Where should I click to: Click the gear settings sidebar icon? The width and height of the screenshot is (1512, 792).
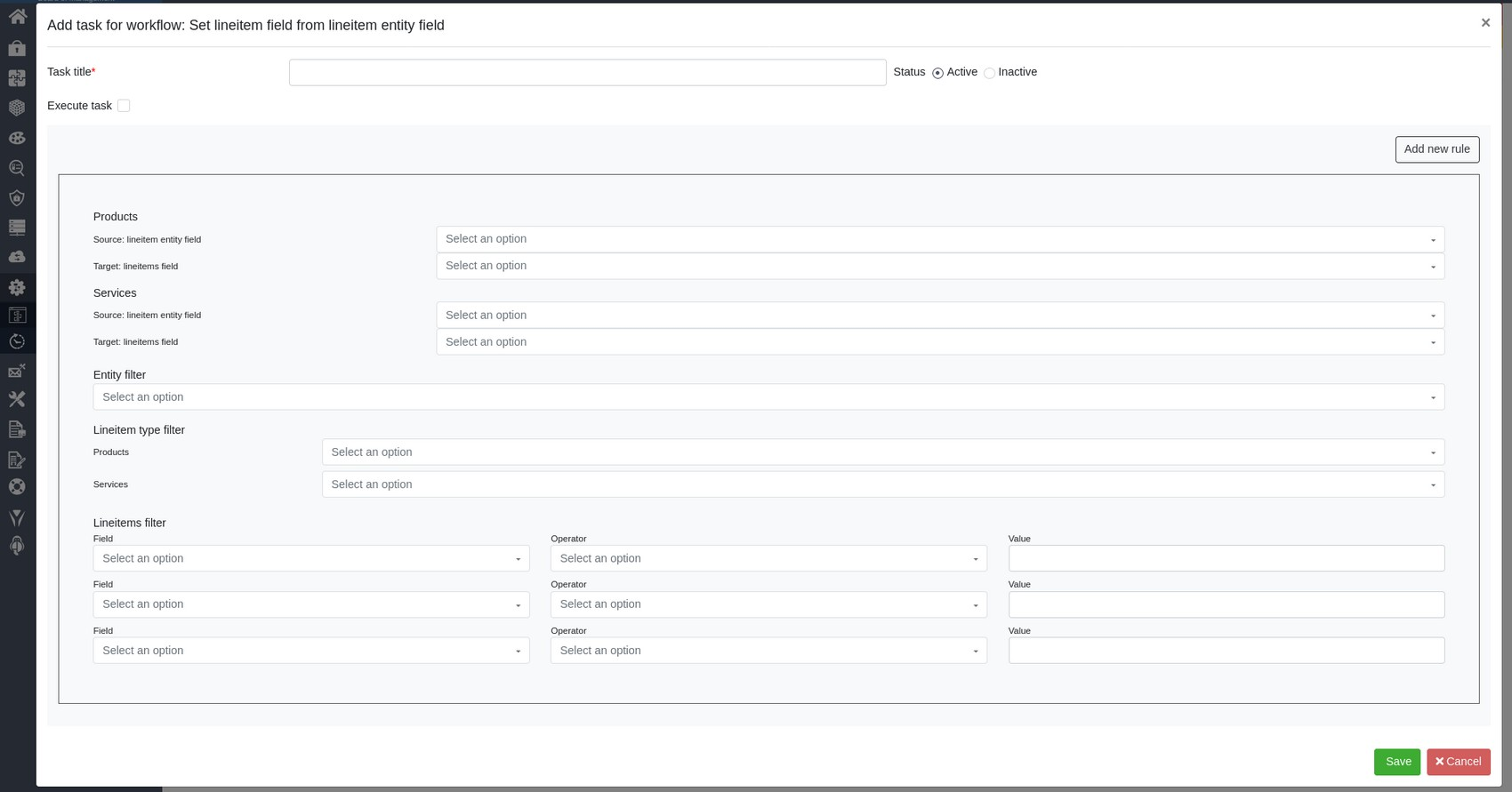point(17,287)
